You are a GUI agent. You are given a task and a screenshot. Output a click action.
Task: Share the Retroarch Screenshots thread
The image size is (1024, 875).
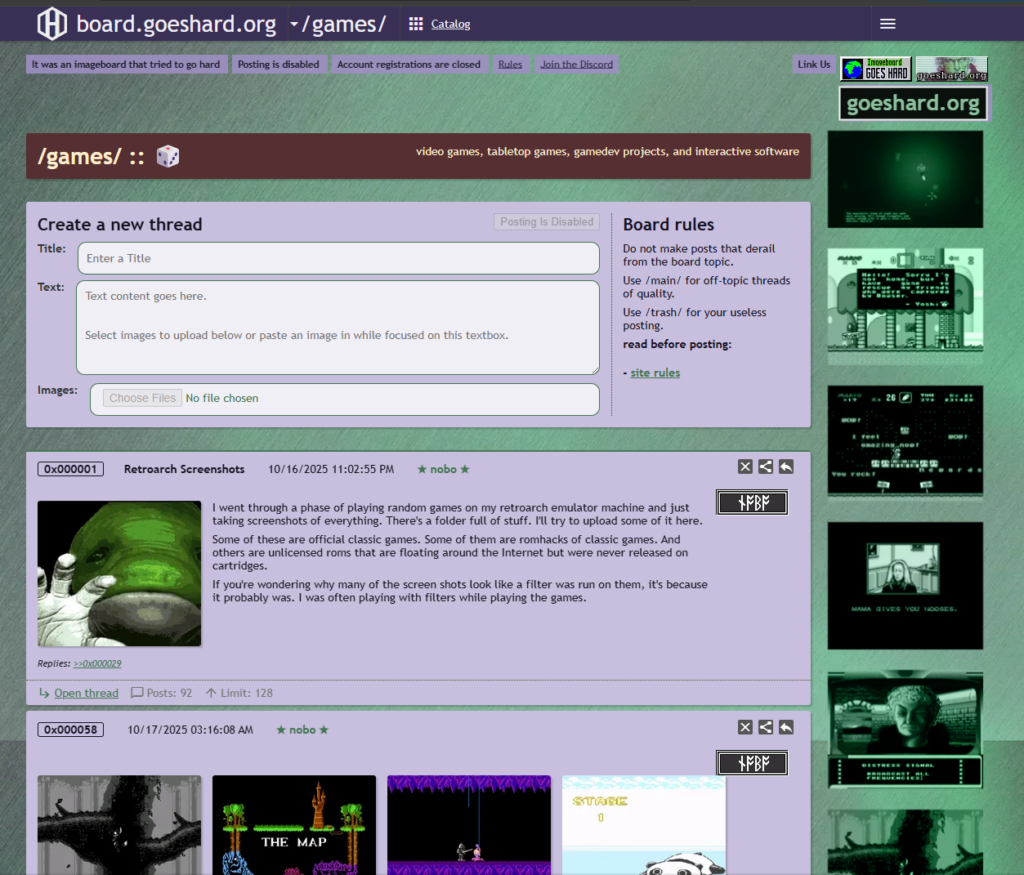point(765,466)
